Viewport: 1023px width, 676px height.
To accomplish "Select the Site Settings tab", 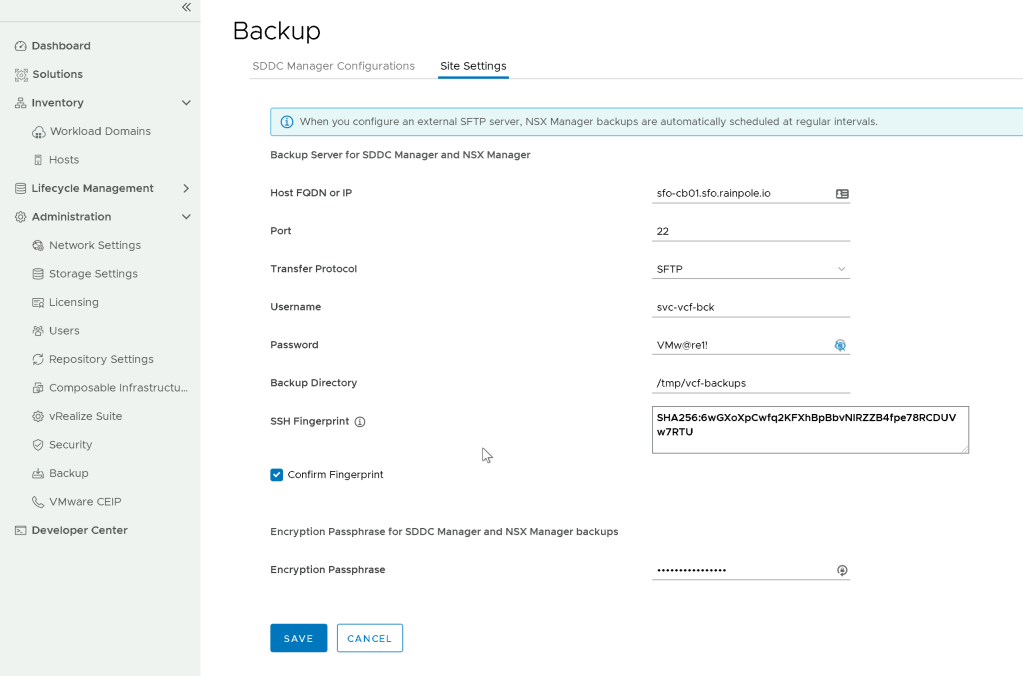I will 473,66.
